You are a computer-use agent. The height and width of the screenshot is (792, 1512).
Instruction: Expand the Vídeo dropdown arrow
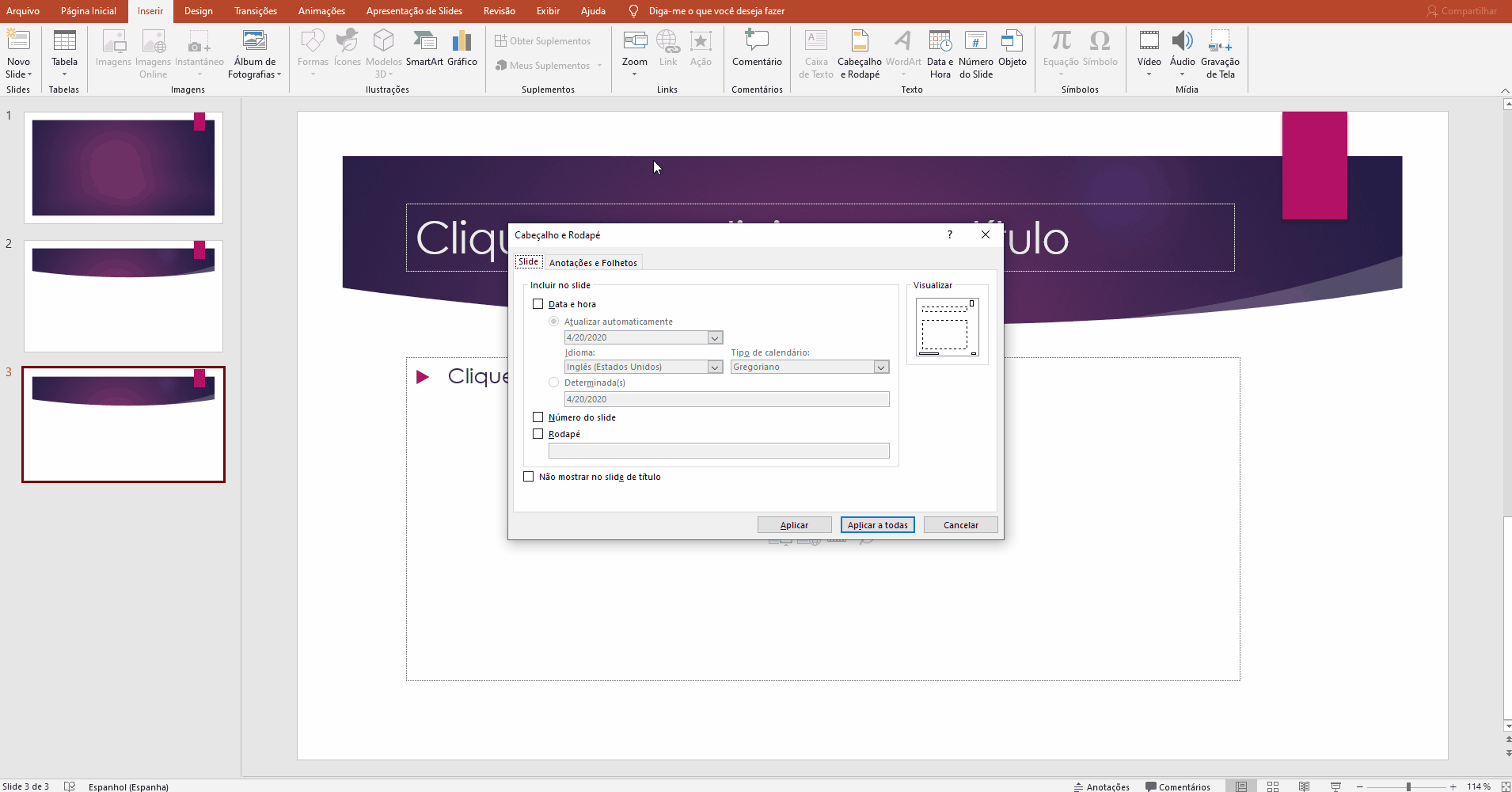(1149, 74)
